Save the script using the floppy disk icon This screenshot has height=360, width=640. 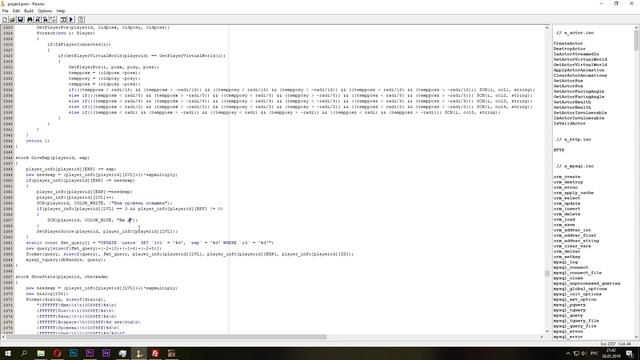20,19
